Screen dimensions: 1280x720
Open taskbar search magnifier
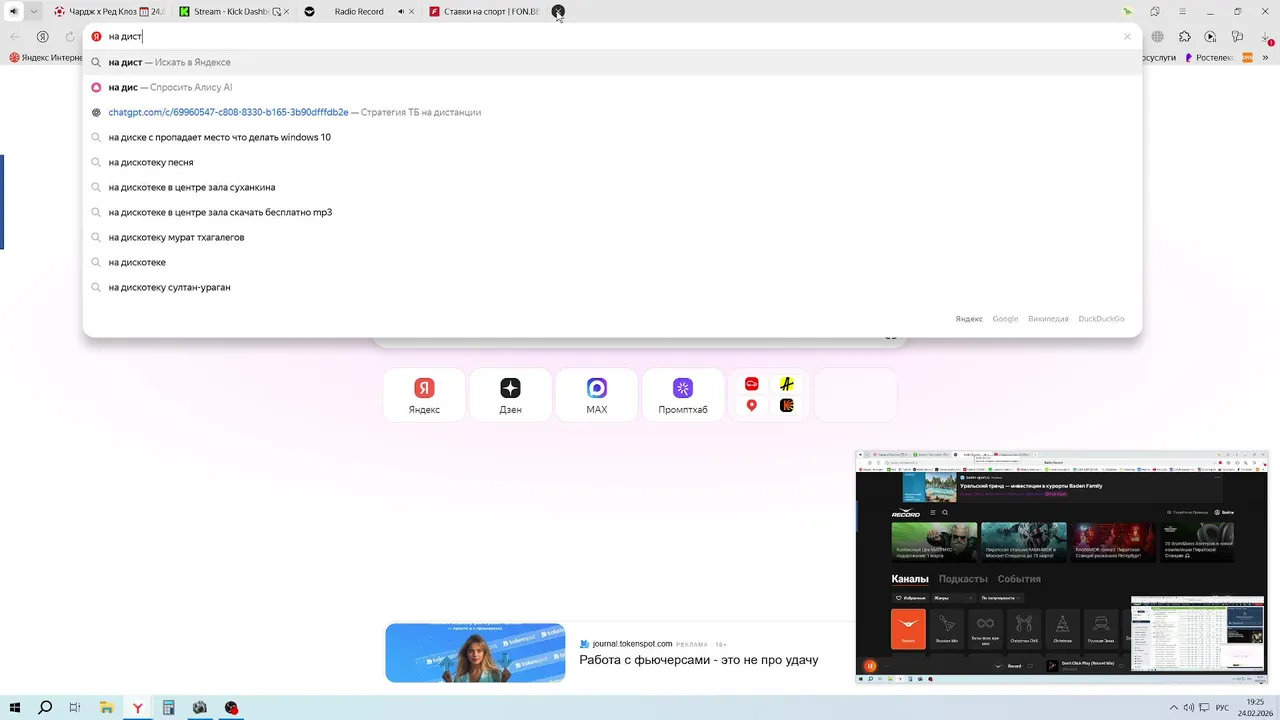pyautogui.click(x=45, y=708)
